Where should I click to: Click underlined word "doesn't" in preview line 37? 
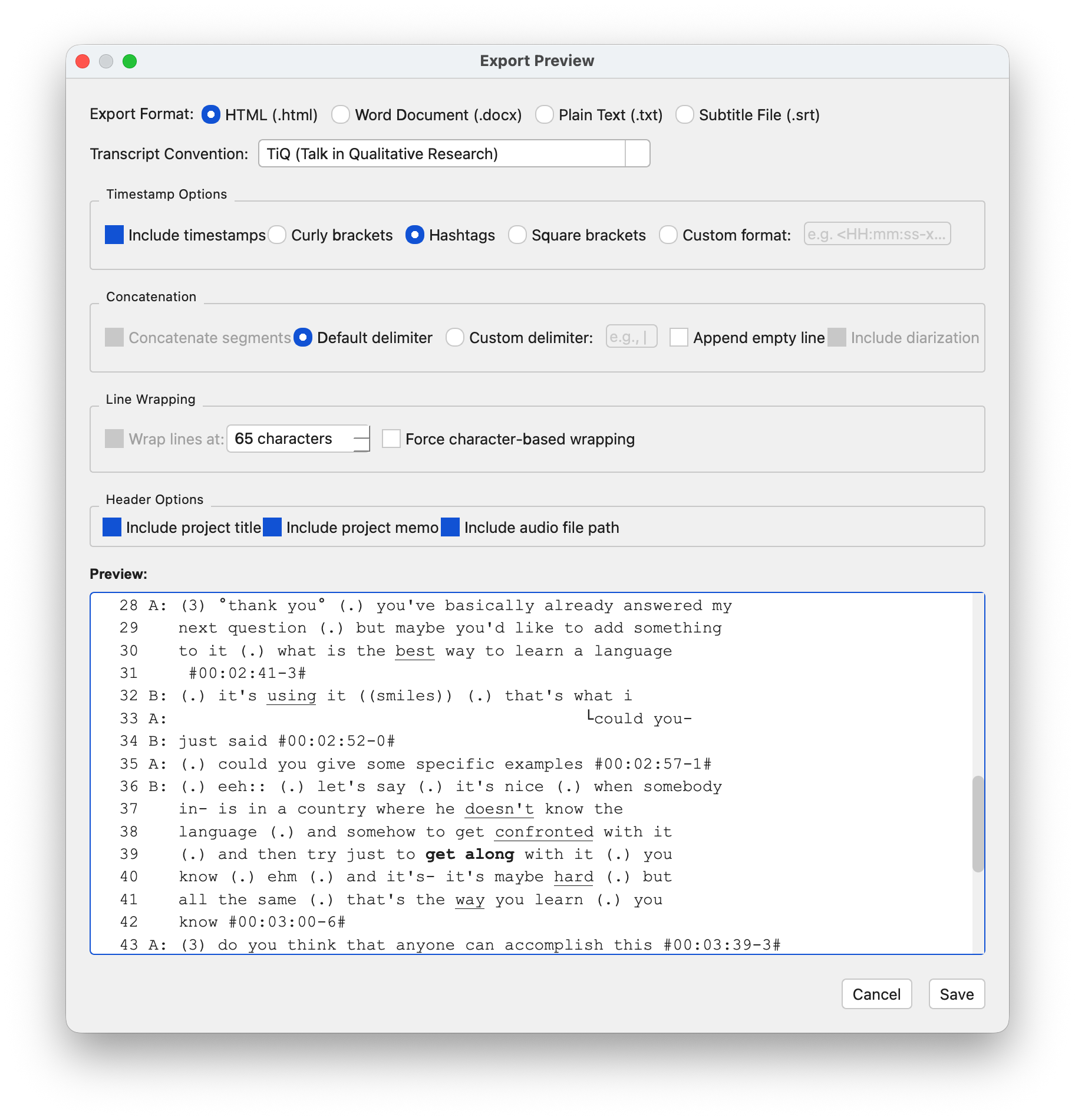pyautogui.click(x=499, y=809)
